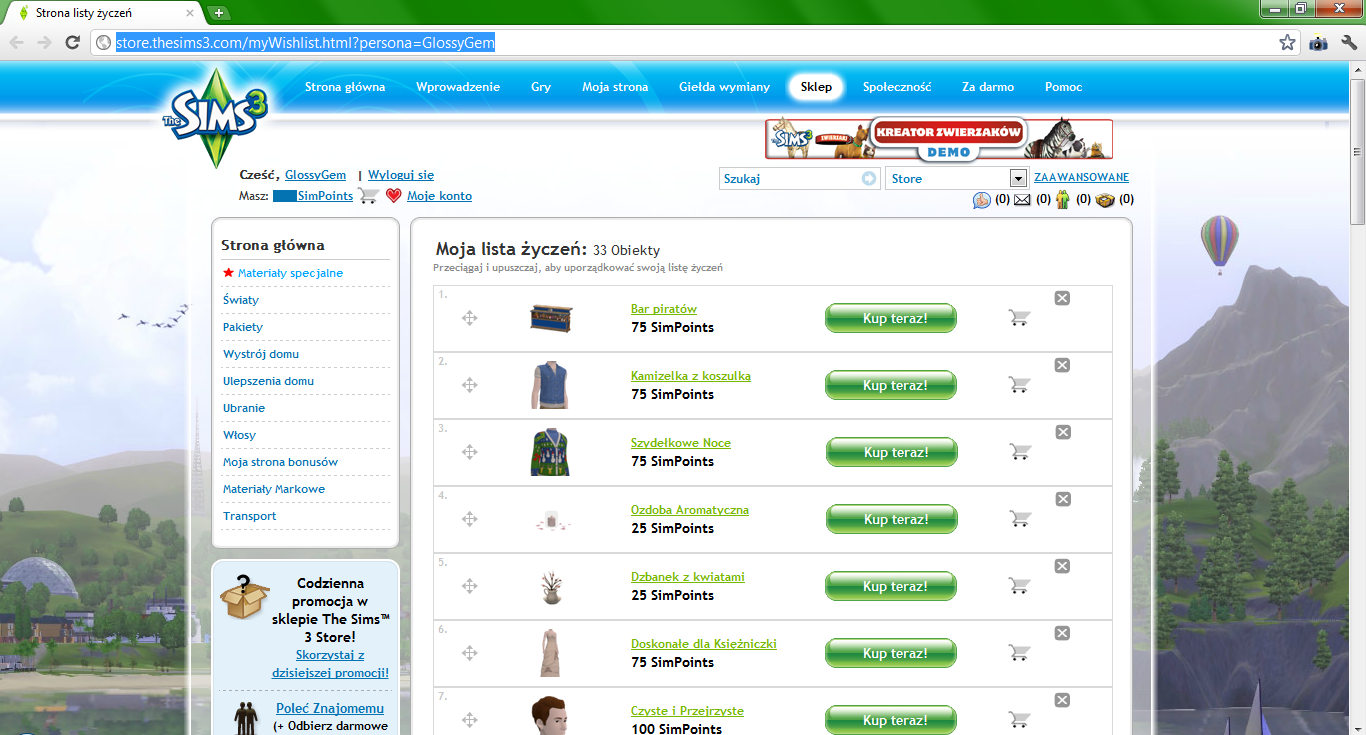Image resolution: width=1366 pixels, height=735 pixels.
Task: Click the Szydelkowe Noce sweater thumbnail
Action: coord(550,452)
